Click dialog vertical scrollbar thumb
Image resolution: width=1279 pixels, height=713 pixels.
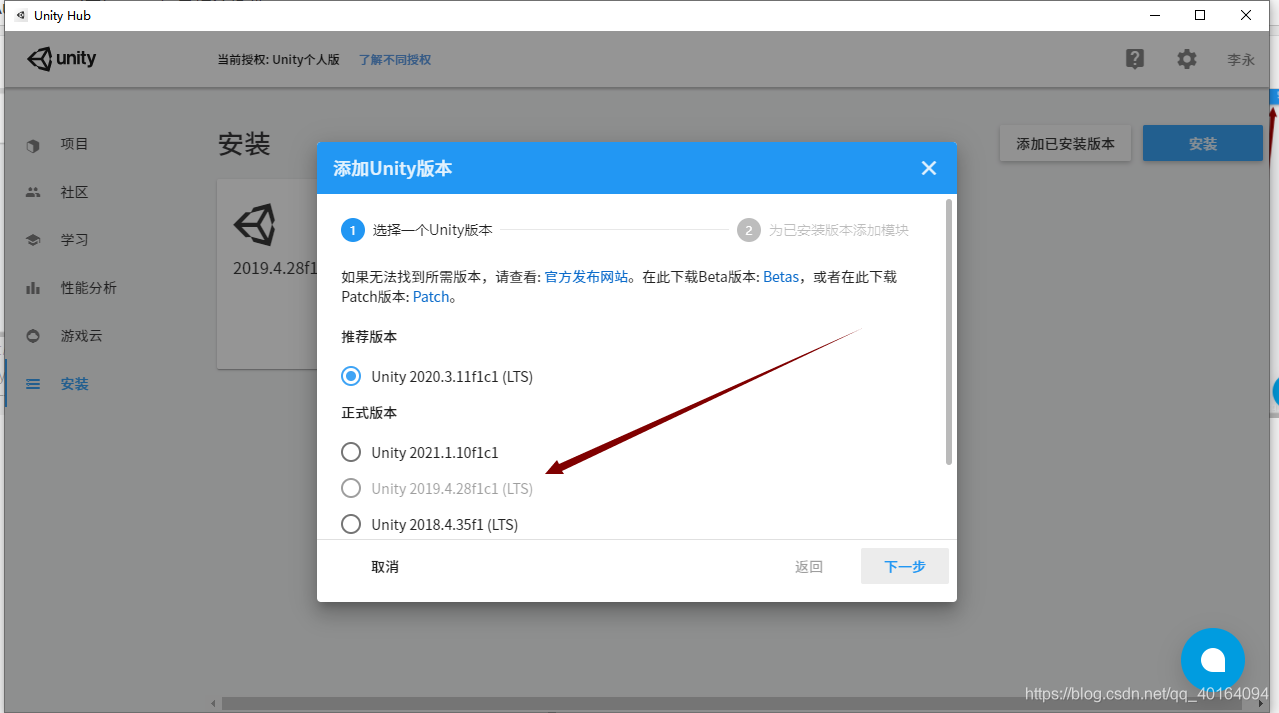pos(949,331)
